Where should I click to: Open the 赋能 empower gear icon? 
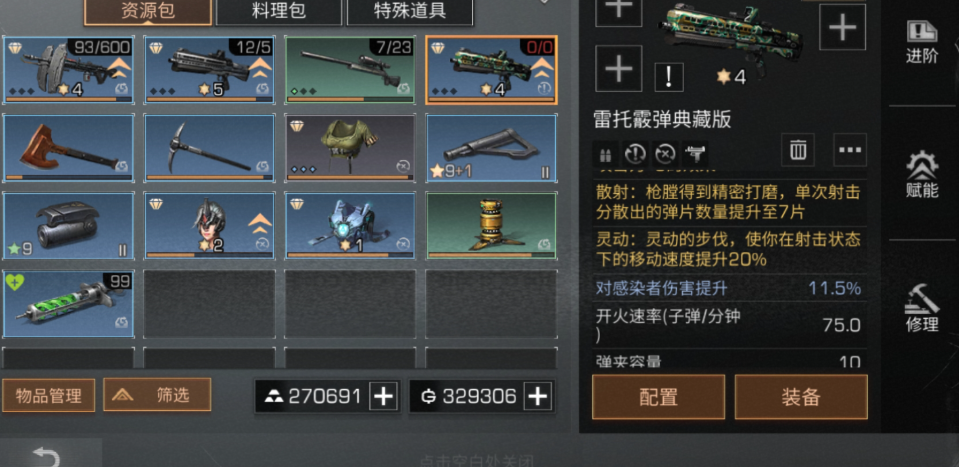pyautogui.click(x=922, y=175)
